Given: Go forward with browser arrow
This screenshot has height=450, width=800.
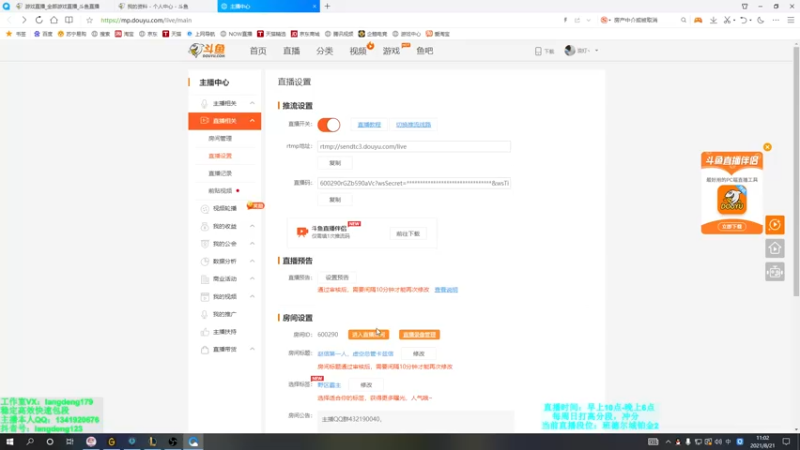Looking at the screenshot, I should 24,20.
